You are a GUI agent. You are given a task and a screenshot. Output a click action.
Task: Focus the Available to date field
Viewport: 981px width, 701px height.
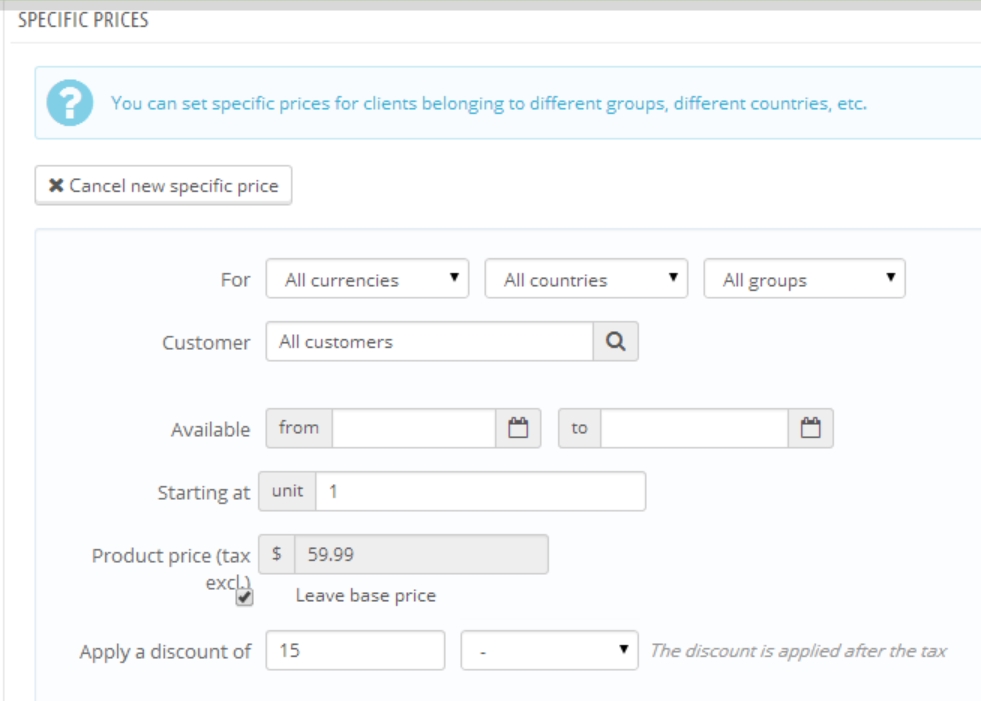click(695, 428)
